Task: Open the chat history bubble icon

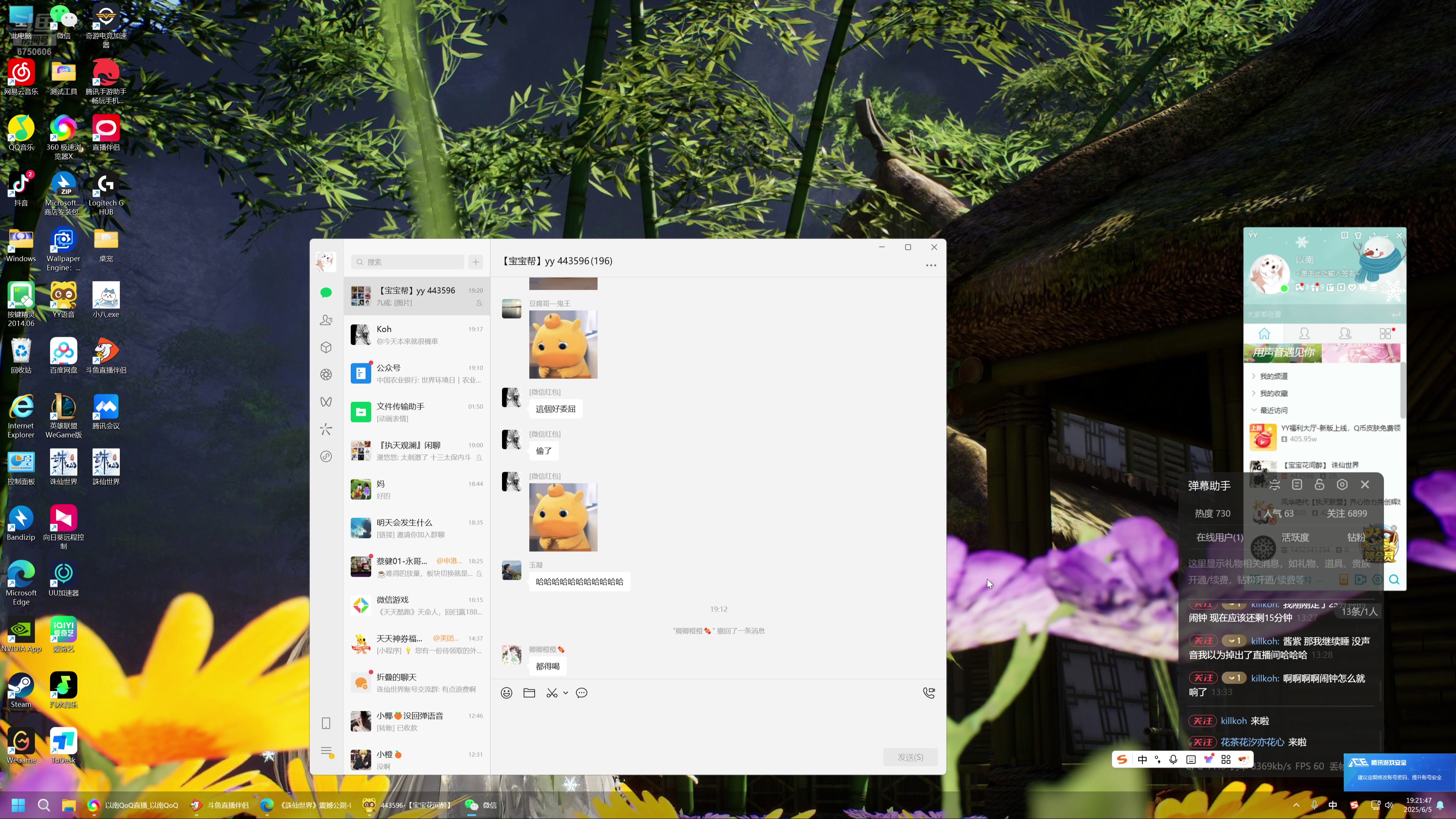Action: 582,693
